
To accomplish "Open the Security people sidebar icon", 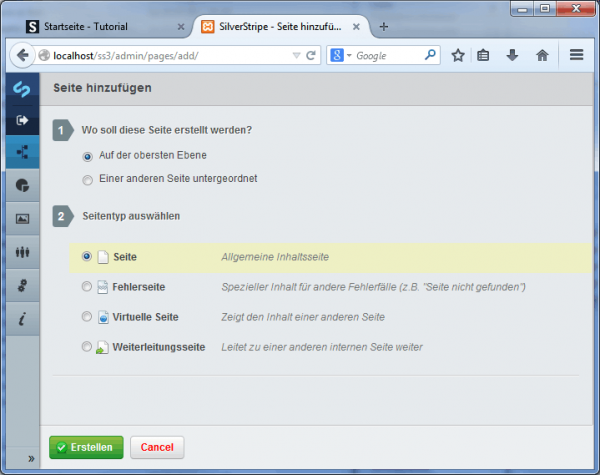I will [x=22, y=252].
